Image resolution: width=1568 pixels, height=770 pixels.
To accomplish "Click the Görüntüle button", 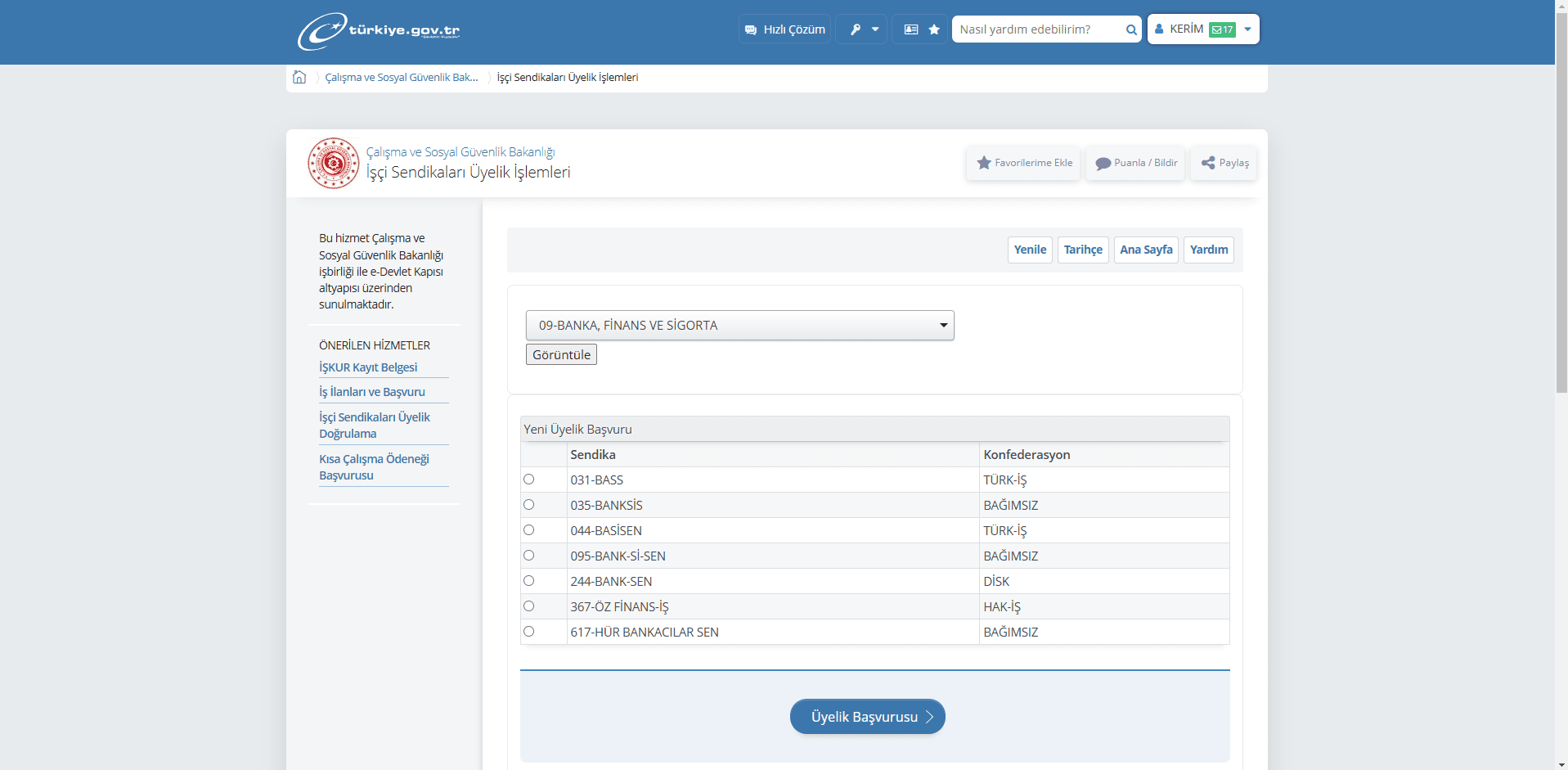I will click(561, 354).
